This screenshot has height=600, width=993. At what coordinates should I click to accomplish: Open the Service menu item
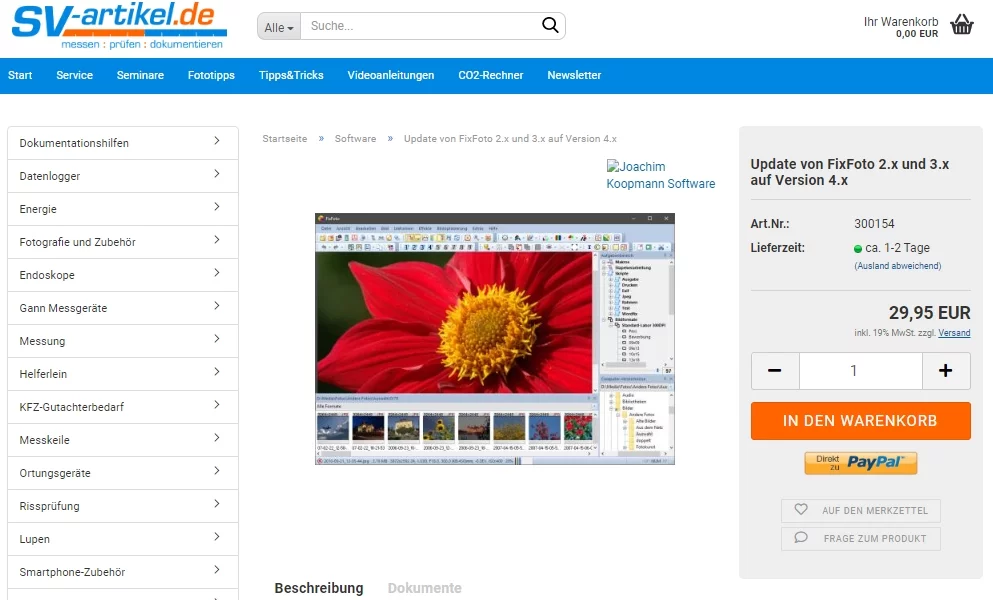pyautogui.click(x=74, y=75)
